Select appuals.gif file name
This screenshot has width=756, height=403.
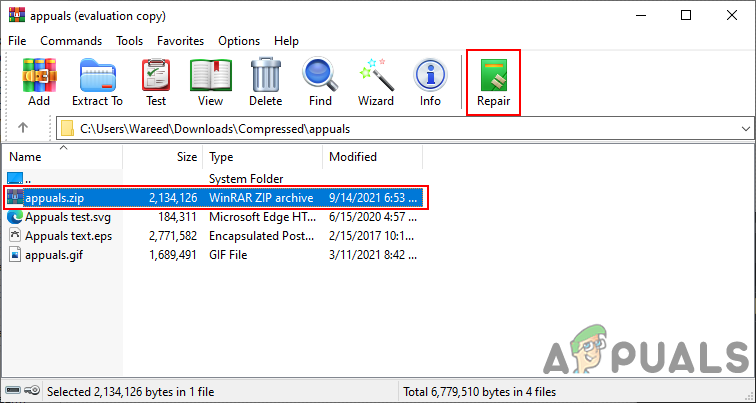[54, 255]
